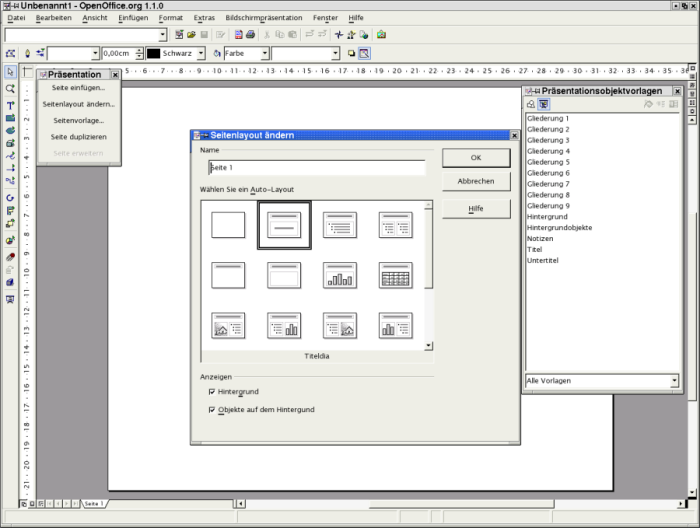Choose the chart layout thumbnail
700x528 pixels.
340,275
